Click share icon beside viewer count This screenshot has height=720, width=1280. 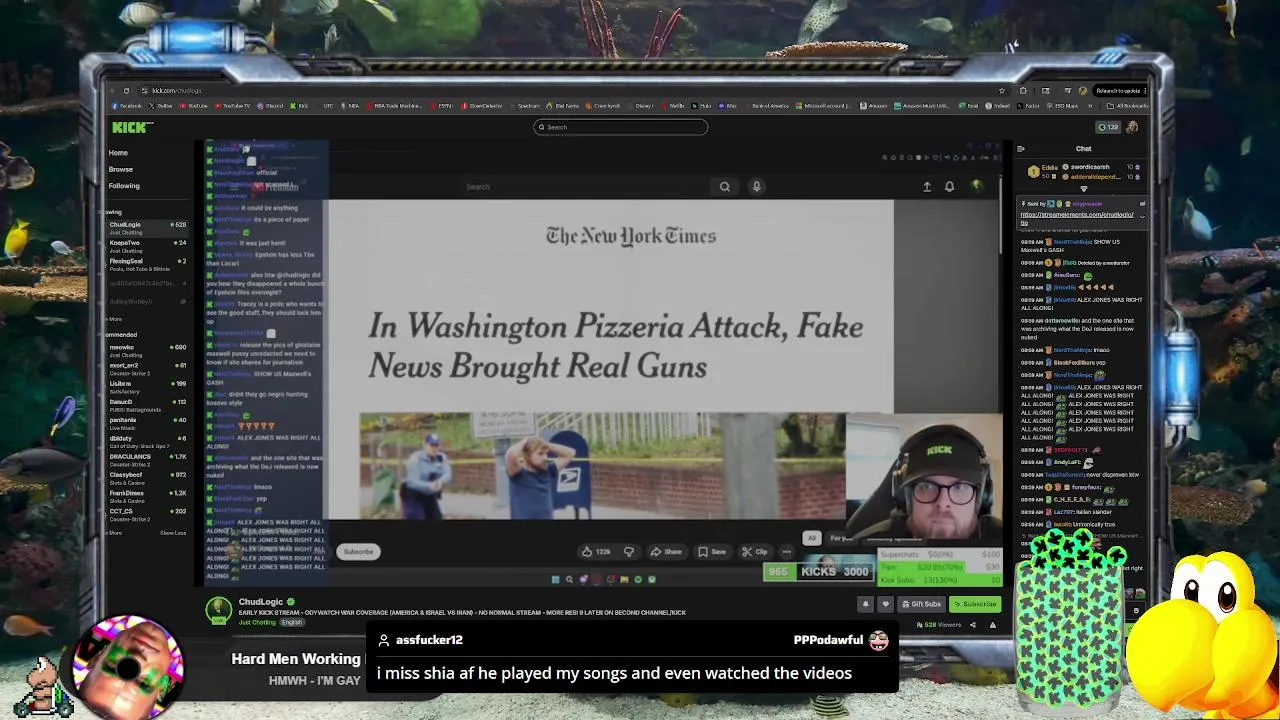pos(973,625)
